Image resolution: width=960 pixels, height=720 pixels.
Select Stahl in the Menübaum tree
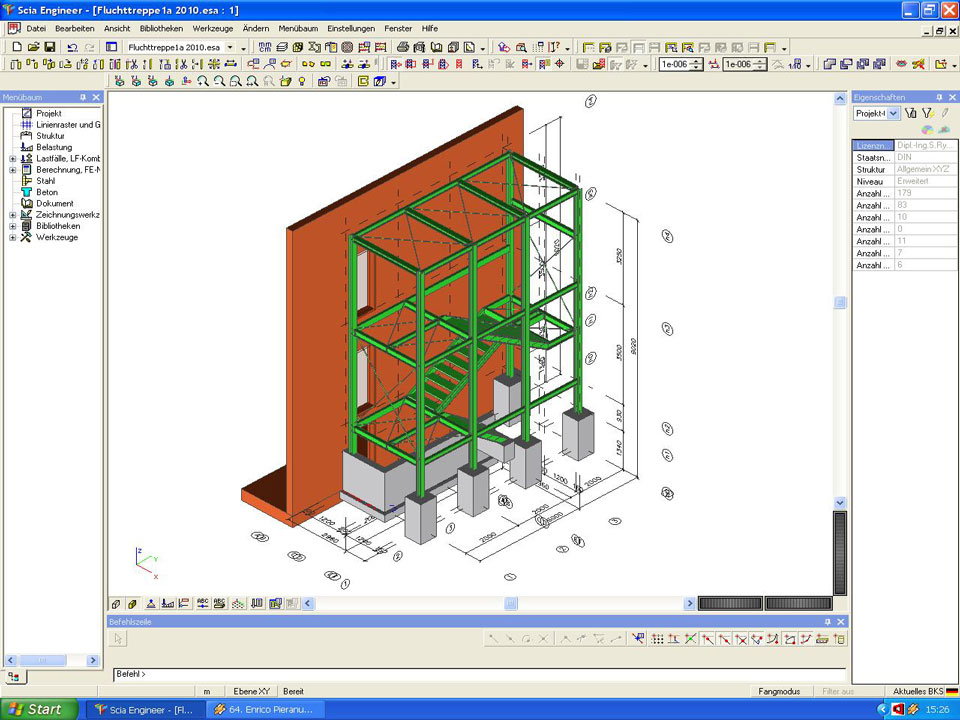pos(46,181)
